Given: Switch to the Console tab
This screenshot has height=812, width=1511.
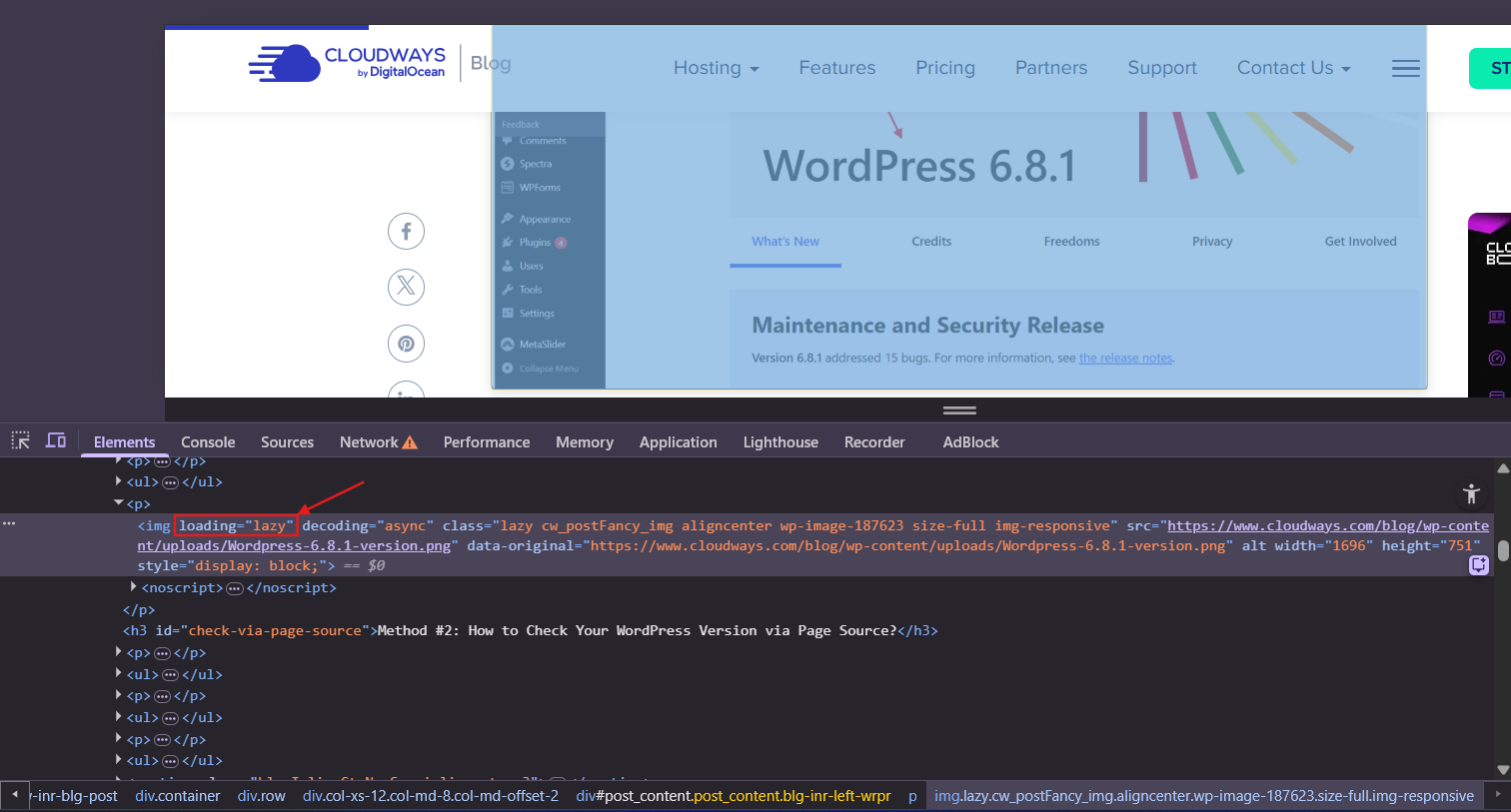Looking at the screenshot, I should pos(208,442).
